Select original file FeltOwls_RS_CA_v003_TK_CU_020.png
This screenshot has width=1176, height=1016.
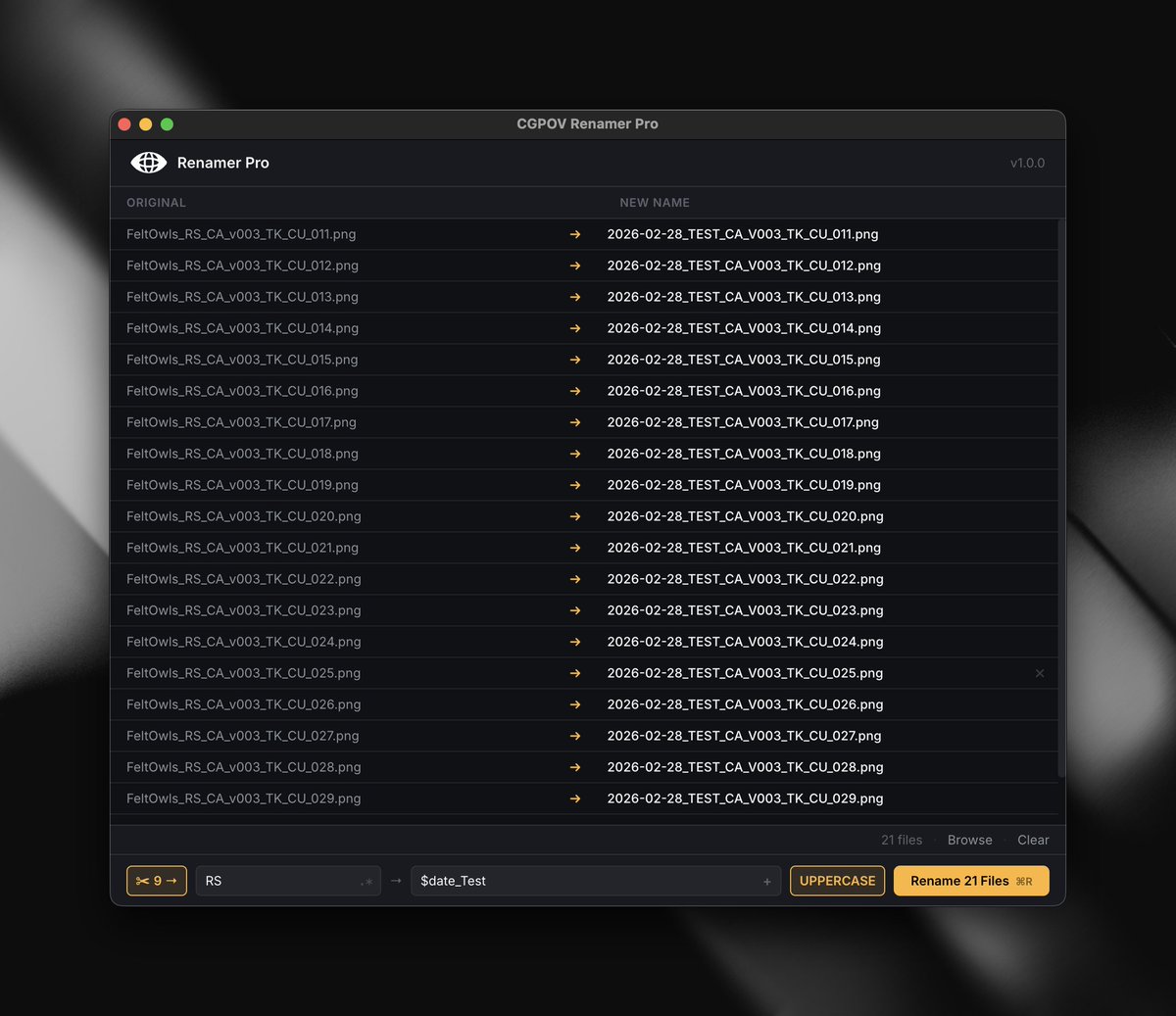point(244,516)
